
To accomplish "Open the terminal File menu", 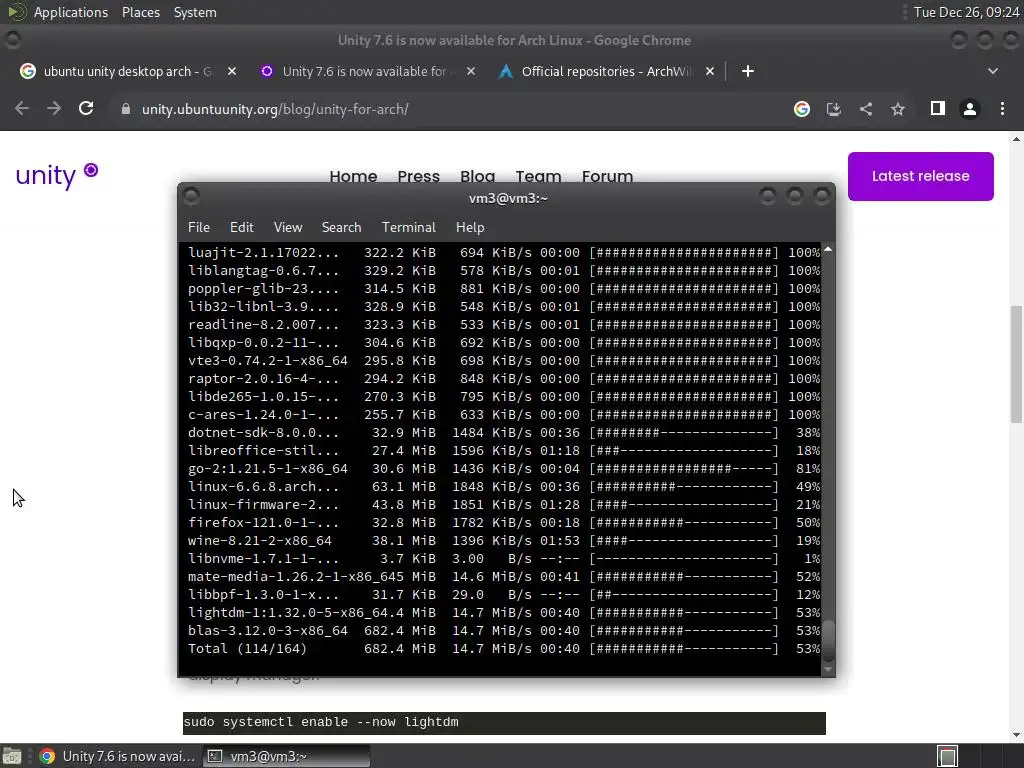I will click(199, 227).
